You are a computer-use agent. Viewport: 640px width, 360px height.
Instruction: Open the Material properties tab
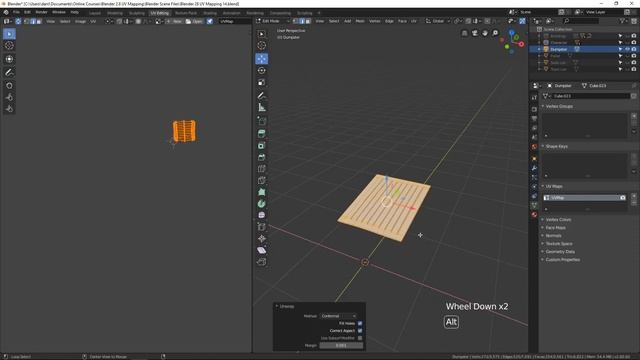click(x=534, y=215)
